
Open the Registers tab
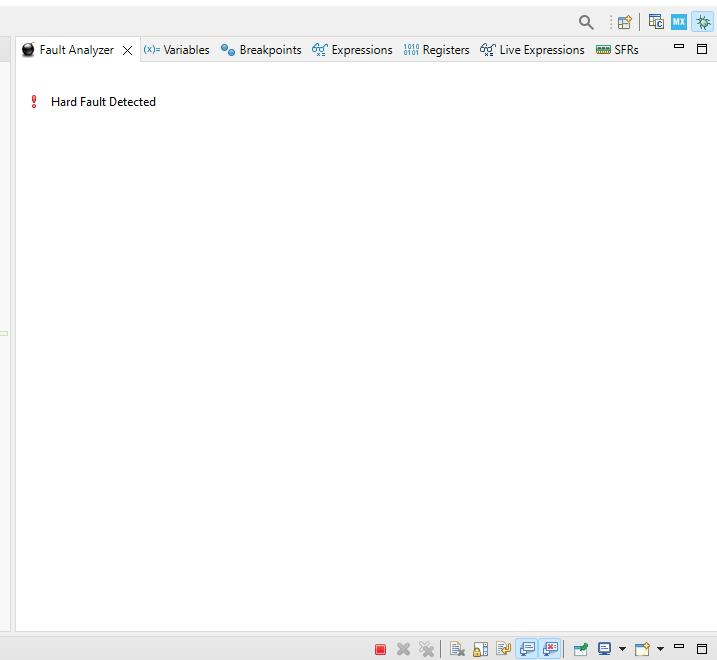(x=437, y=49)
